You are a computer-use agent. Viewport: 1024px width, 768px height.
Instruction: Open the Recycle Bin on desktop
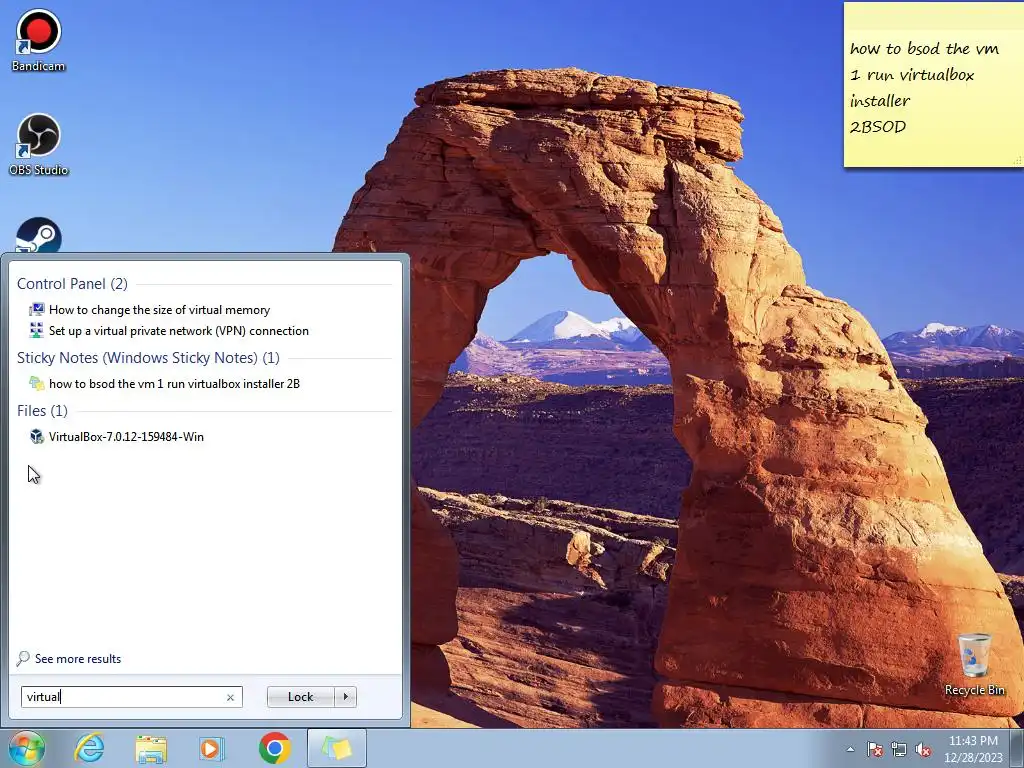click(974, 664)
